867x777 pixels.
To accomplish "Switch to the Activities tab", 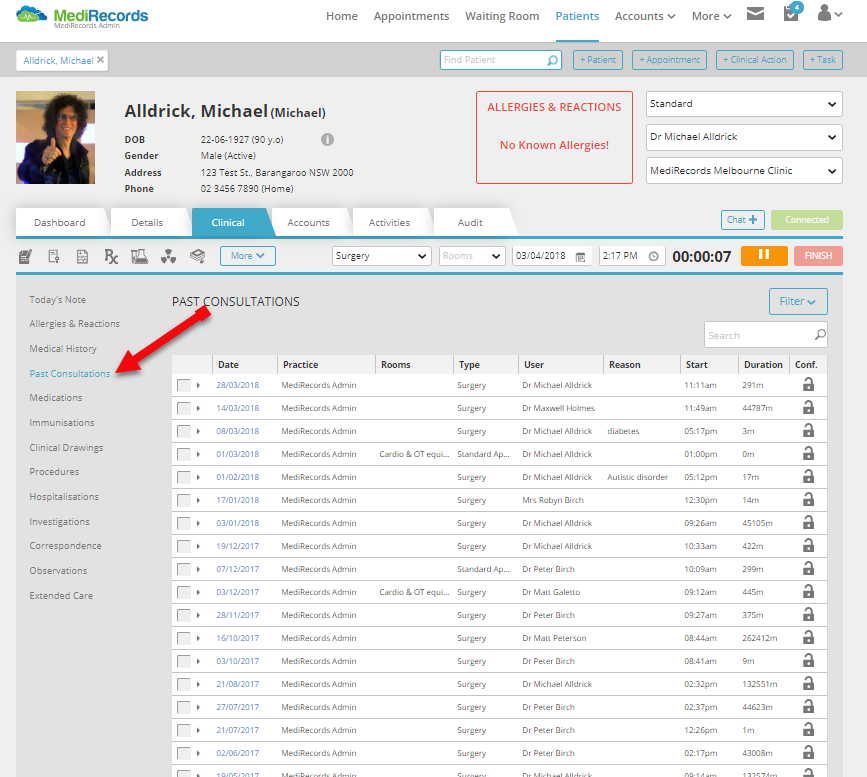I will coord(389,222).
